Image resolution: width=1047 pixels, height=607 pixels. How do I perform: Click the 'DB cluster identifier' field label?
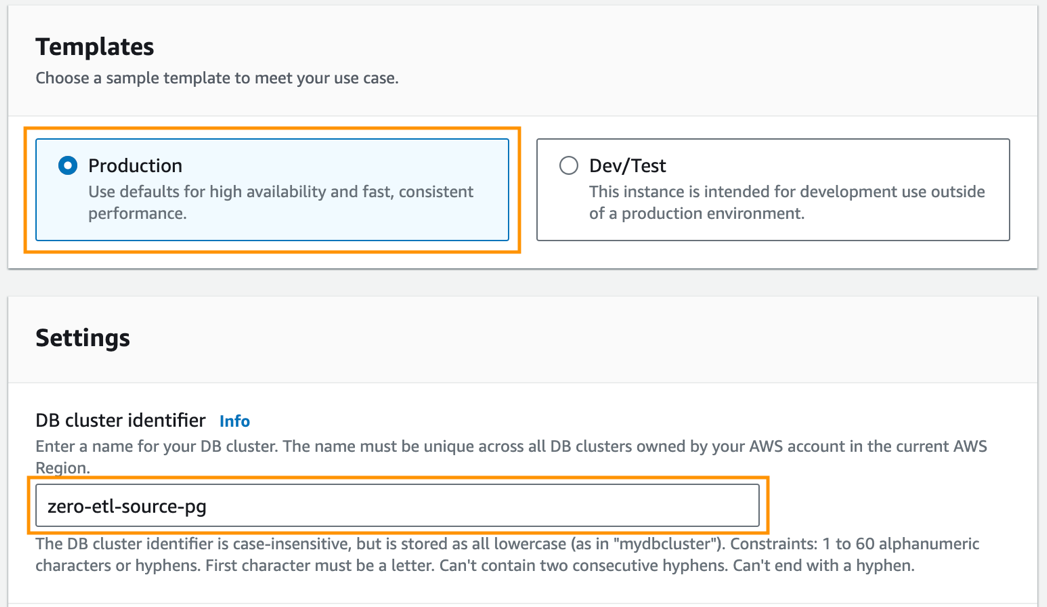pos(120,421)
